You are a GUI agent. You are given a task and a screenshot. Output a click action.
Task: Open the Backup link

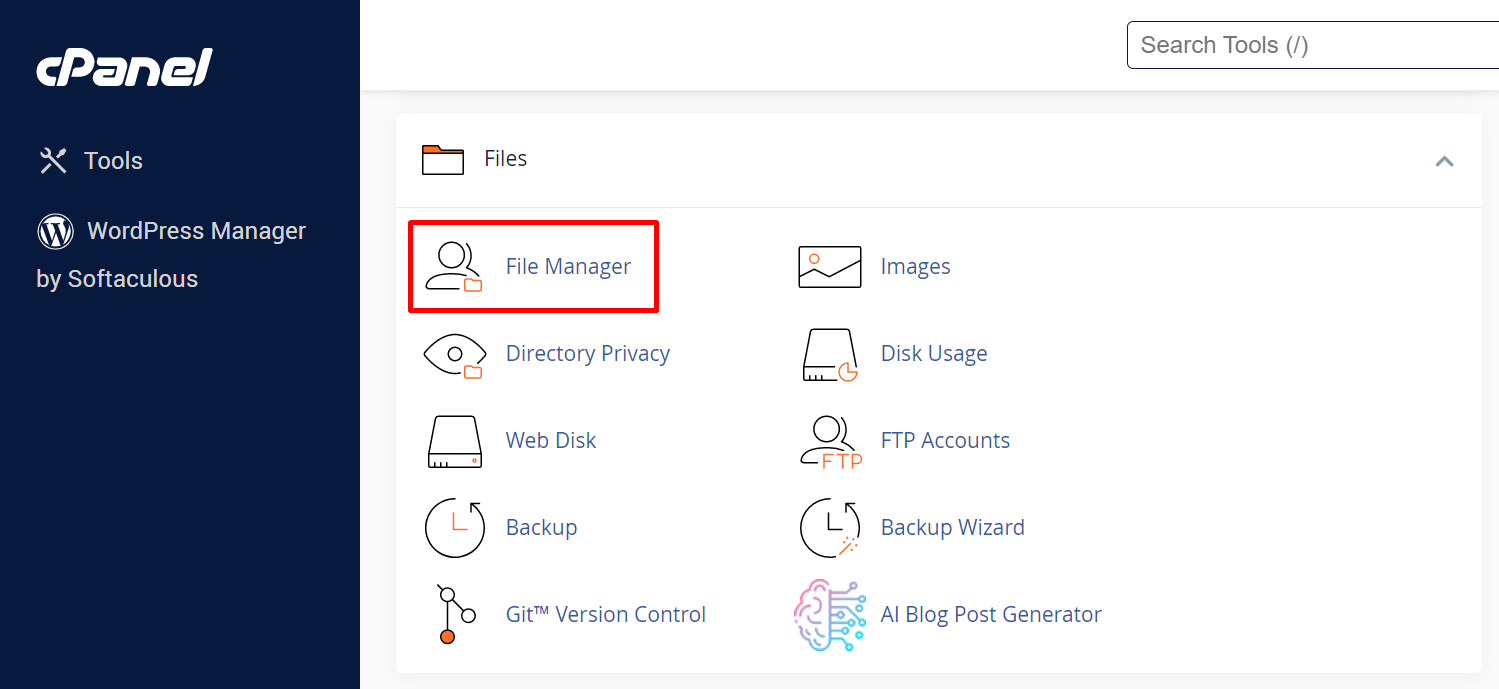541,528
